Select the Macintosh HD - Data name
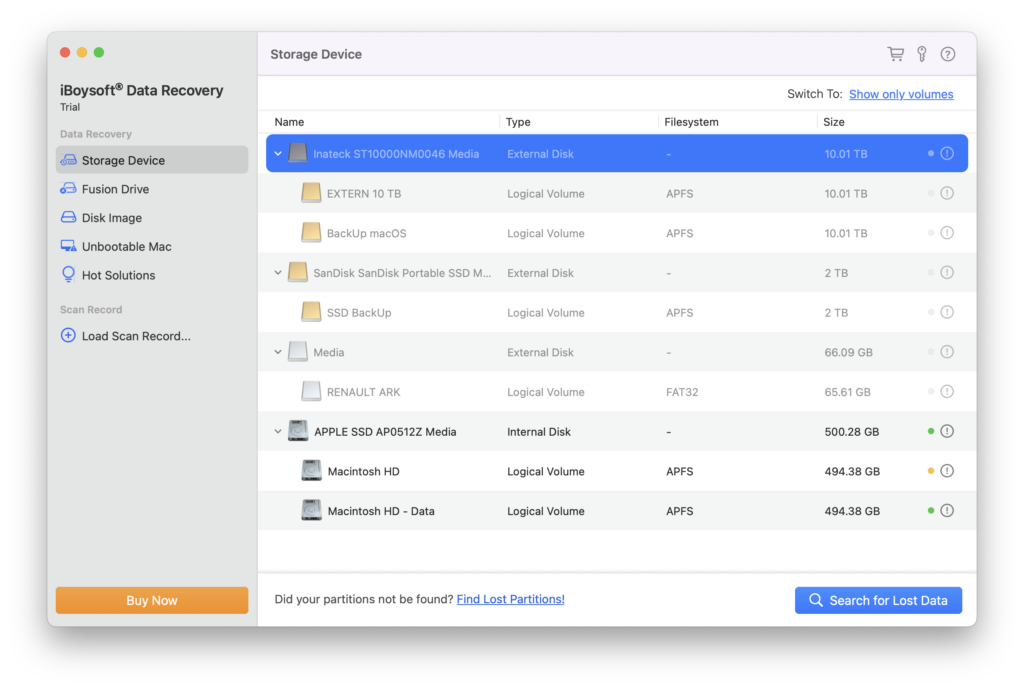 (381, 511)
